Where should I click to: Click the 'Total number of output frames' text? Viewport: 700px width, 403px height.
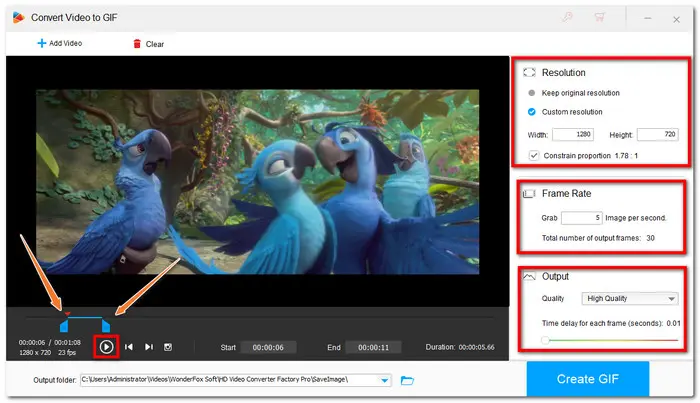[x=591, y=238]
